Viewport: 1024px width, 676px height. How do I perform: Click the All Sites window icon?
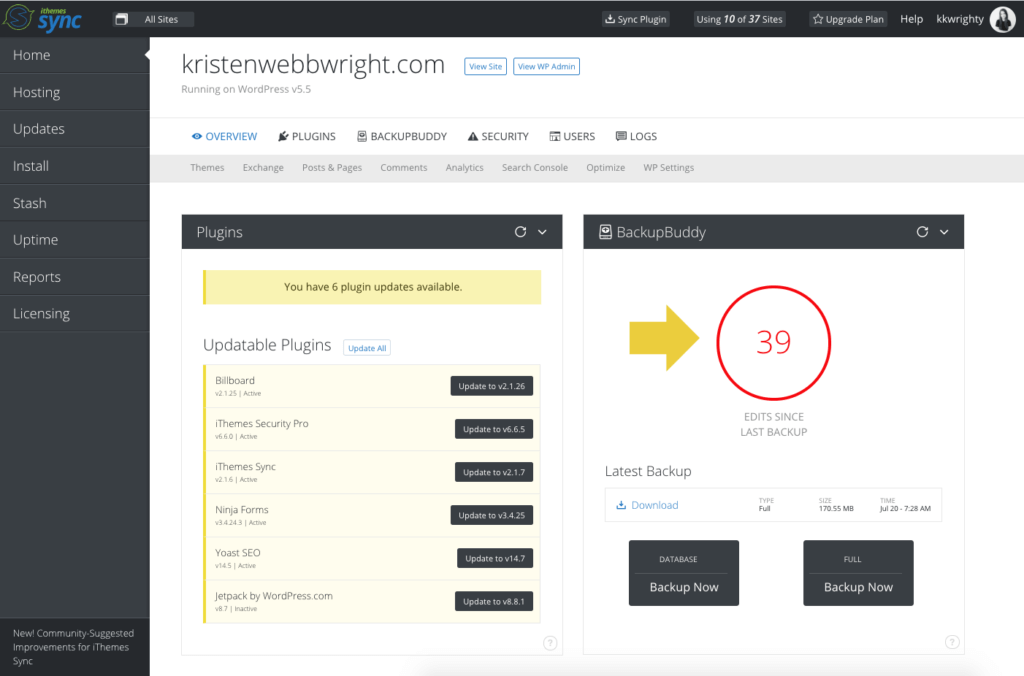[121, 20]
